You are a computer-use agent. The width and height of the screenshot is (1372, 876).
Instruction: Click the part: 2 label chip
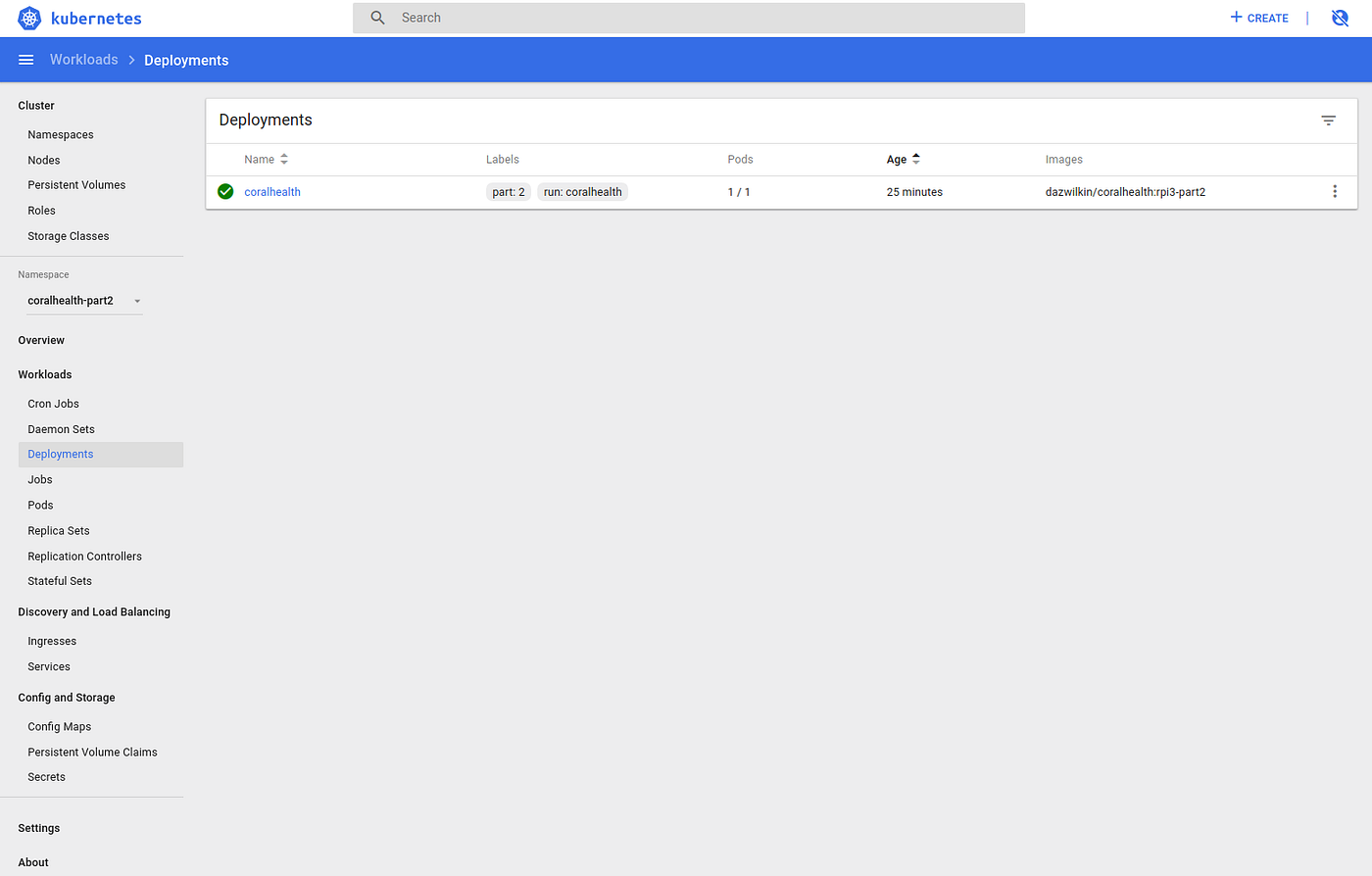click(x=509, y=192)
